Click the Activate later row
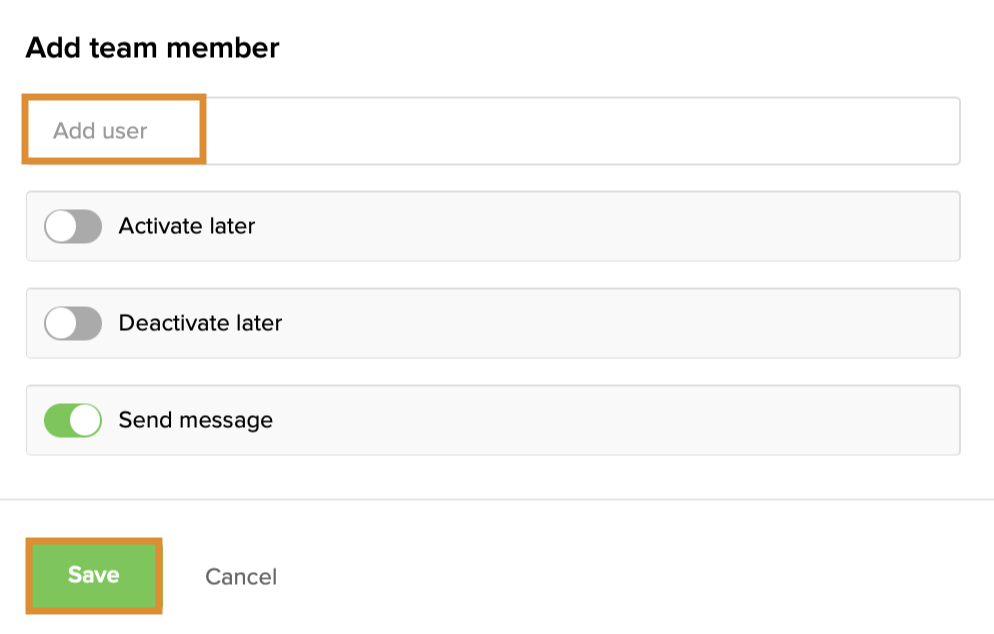The image size is (994, 634). (493, 227)
